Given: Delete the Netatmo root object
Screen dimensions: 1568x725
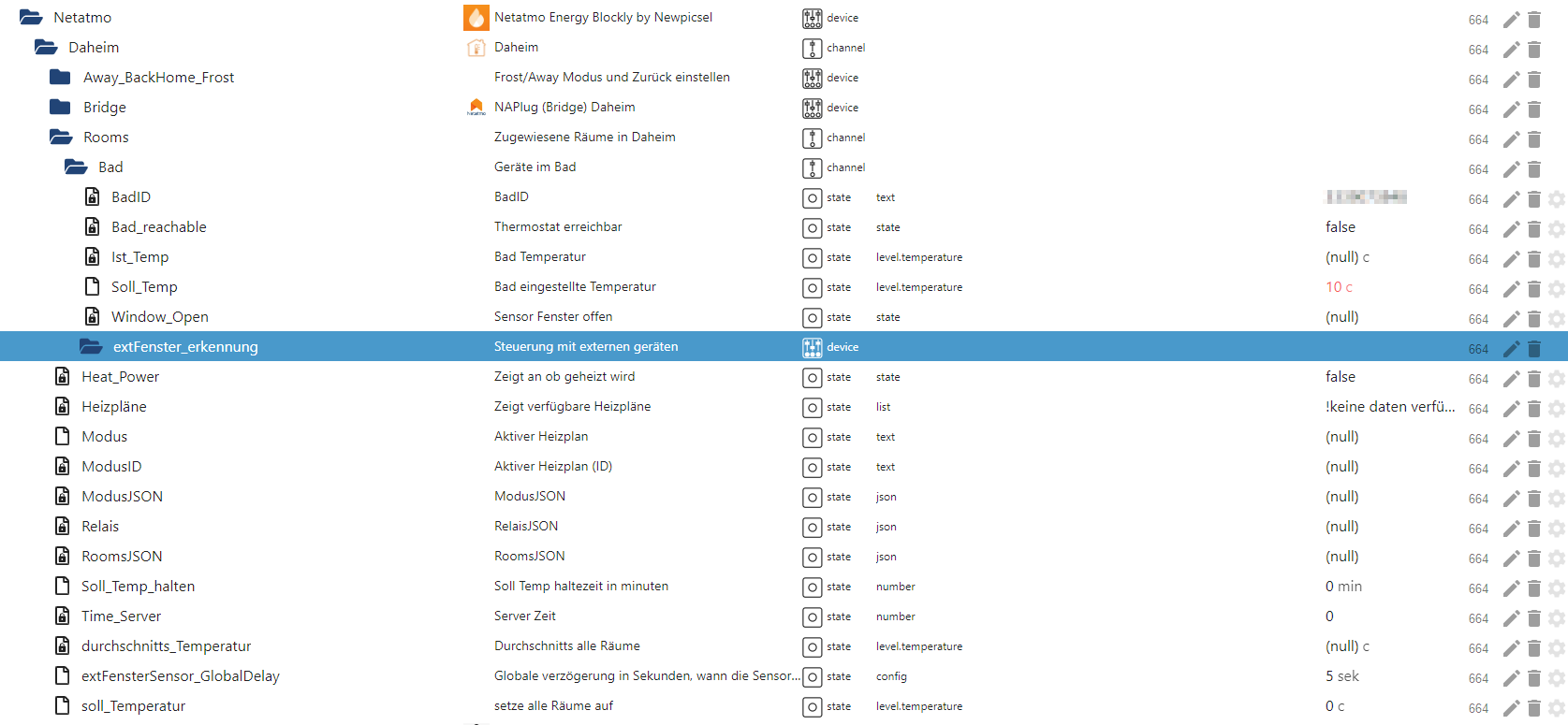Looking at the screenshot, I should pos(1534,20).
